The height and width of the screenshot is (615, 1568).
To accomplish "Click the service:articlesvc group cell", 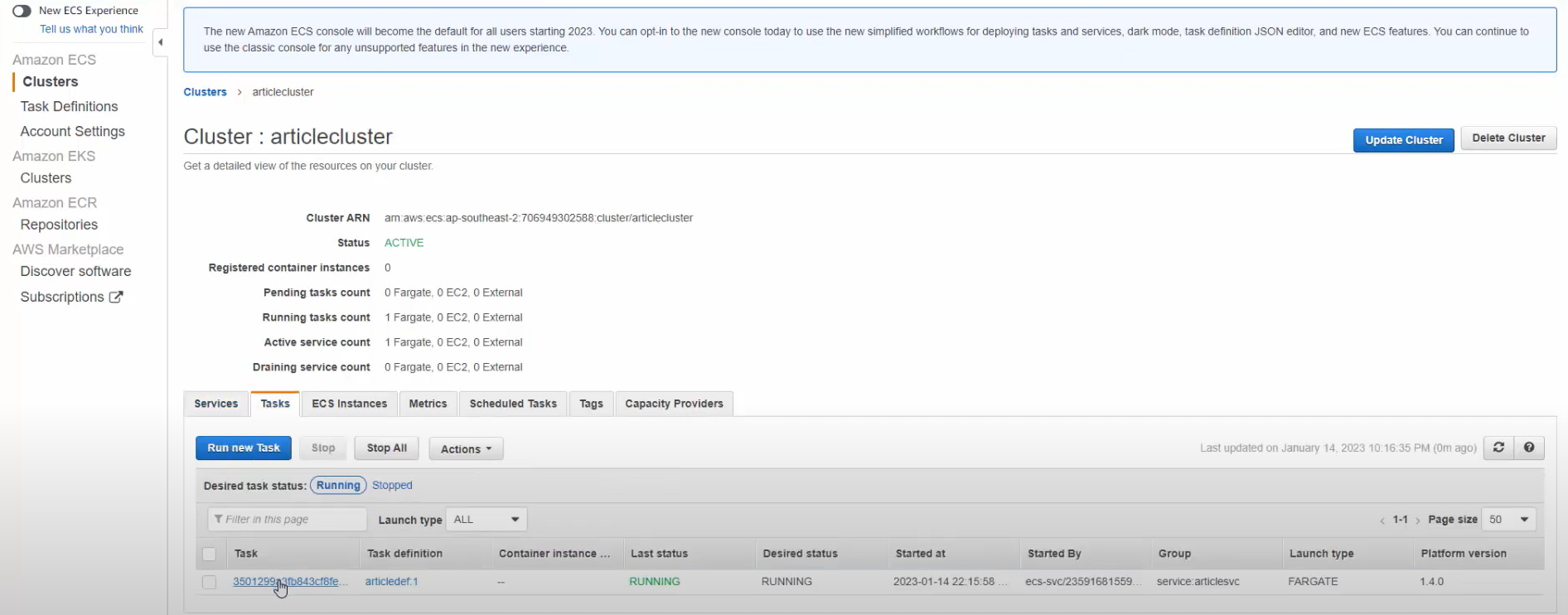I will [1198, 582].
